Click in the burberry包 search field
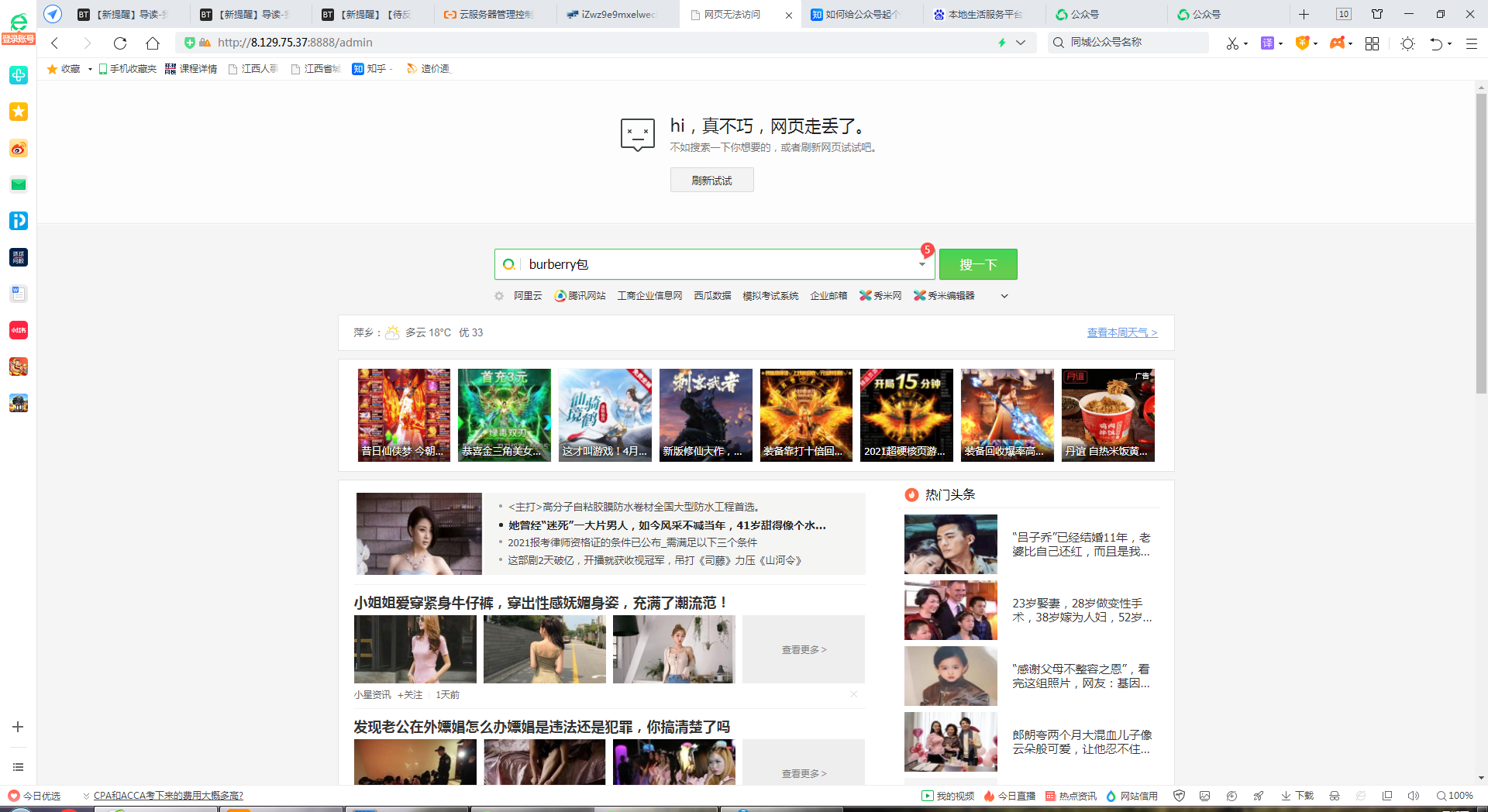 (713, 264)
